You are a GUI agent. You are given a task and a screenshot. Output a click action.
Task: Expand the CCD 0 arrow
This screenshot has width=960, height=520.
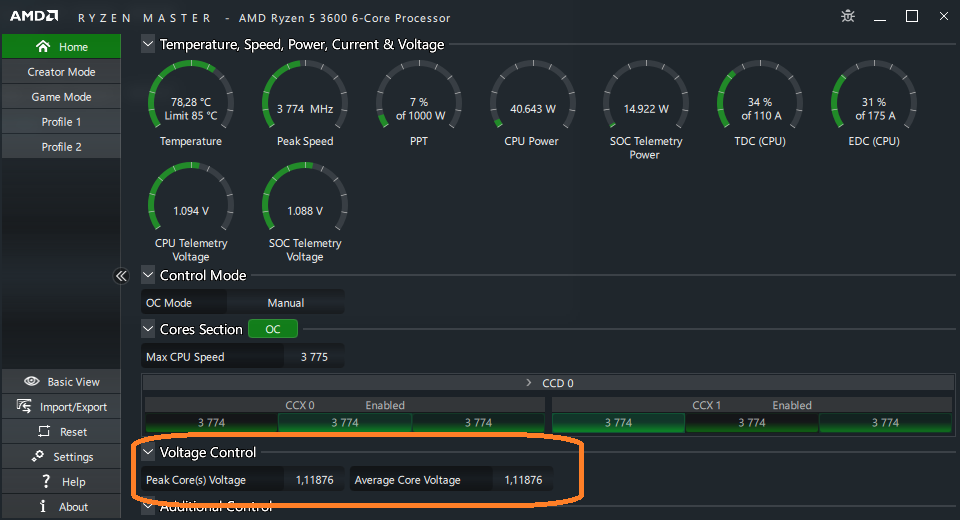click(x=528, y=383)
